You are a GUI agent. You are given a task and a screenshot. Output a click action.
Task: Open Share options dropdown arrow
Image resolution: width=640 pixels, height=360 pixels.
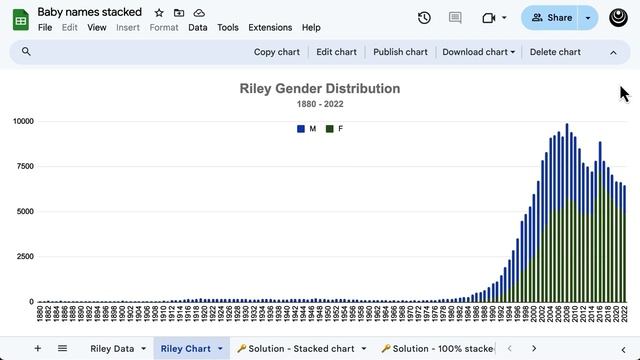588,18
